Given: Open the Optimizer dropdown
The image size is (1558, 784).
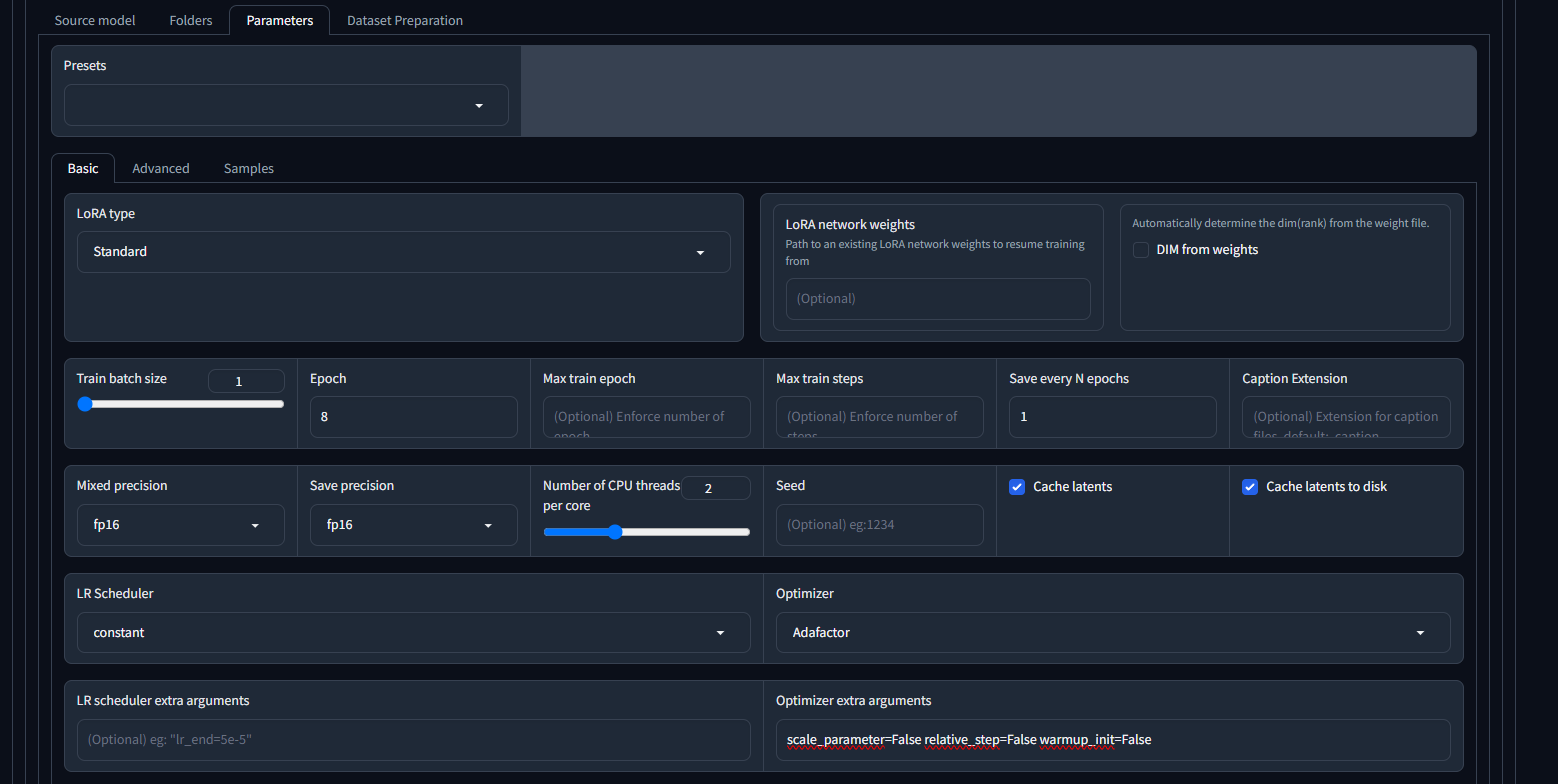Looking at the screenshot, I should point(1112,632).
